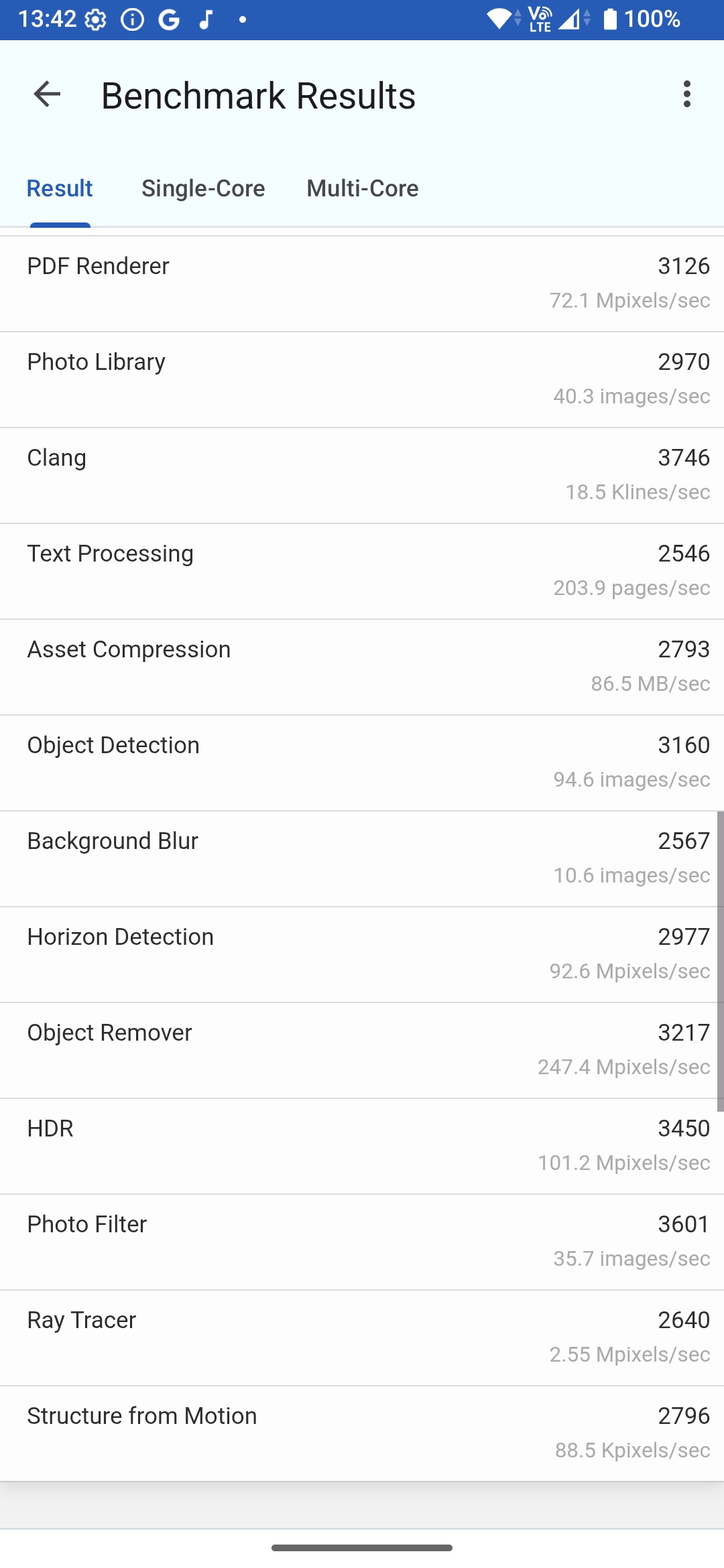Tap the music note status icon
This screenshot has width=724, height=1568.
coord(206,20)
